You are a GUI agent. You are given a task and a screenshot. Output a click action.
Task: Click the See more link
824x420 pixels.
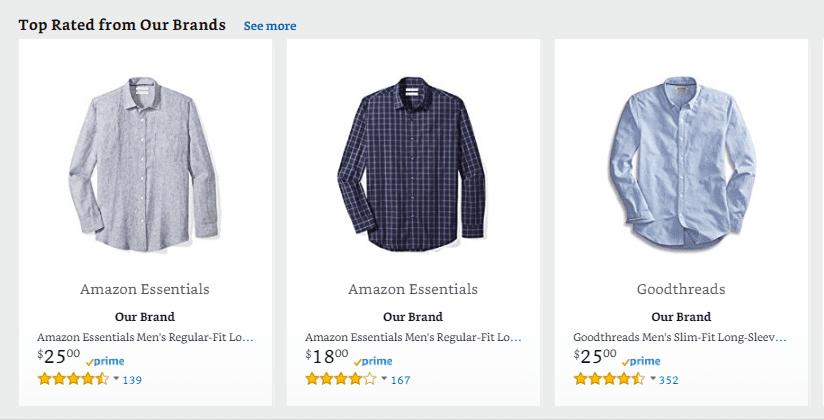pyautogui.click(x=270, y=26)
